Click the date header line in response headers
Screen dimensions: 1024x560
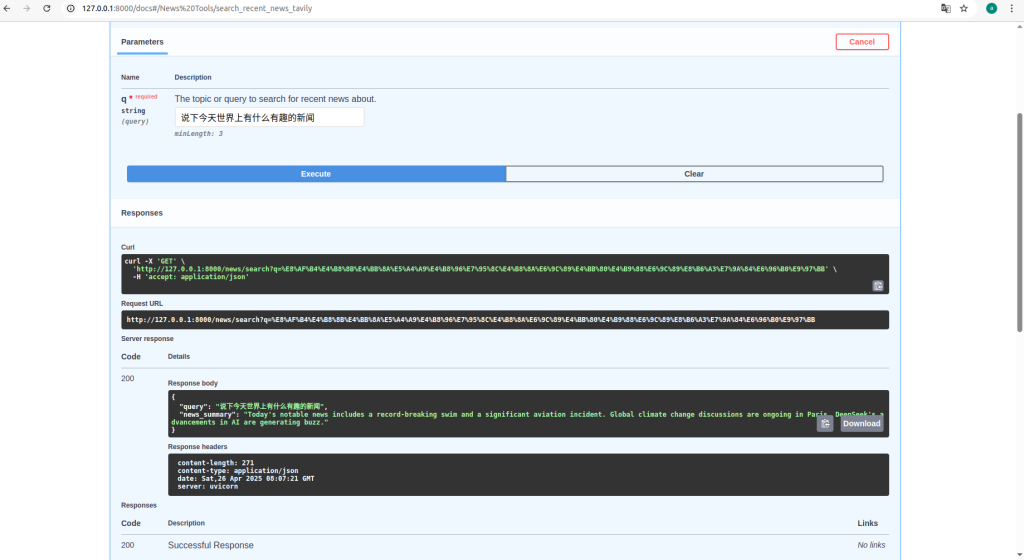(x=246, y=478)
